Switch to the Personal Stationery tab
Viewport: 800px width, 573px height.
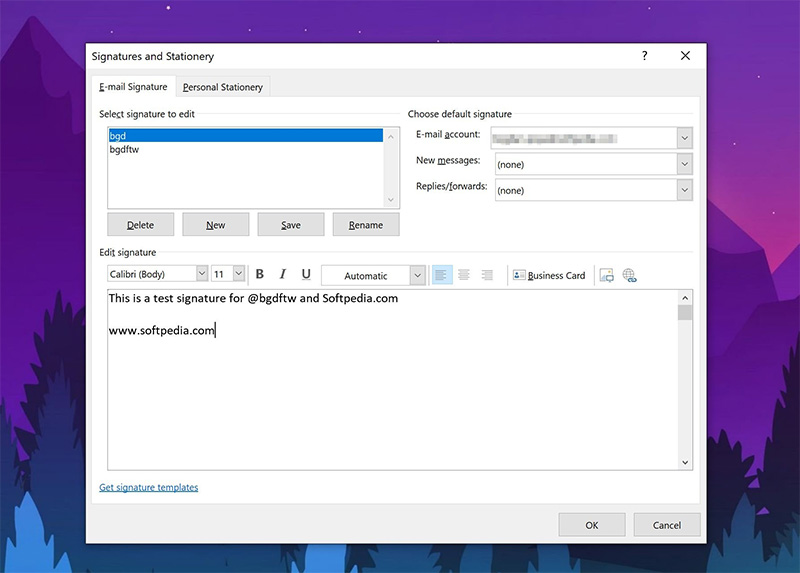[222, 87]
